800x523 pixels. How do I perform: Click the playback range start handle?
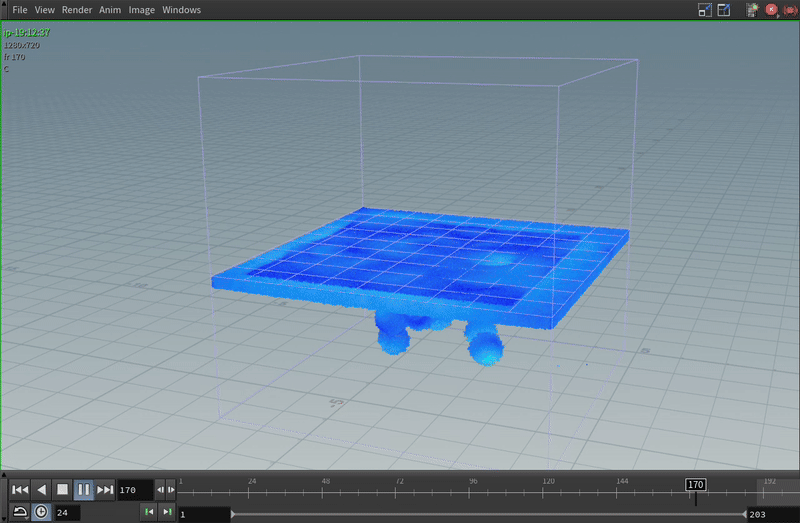point(233,514)
